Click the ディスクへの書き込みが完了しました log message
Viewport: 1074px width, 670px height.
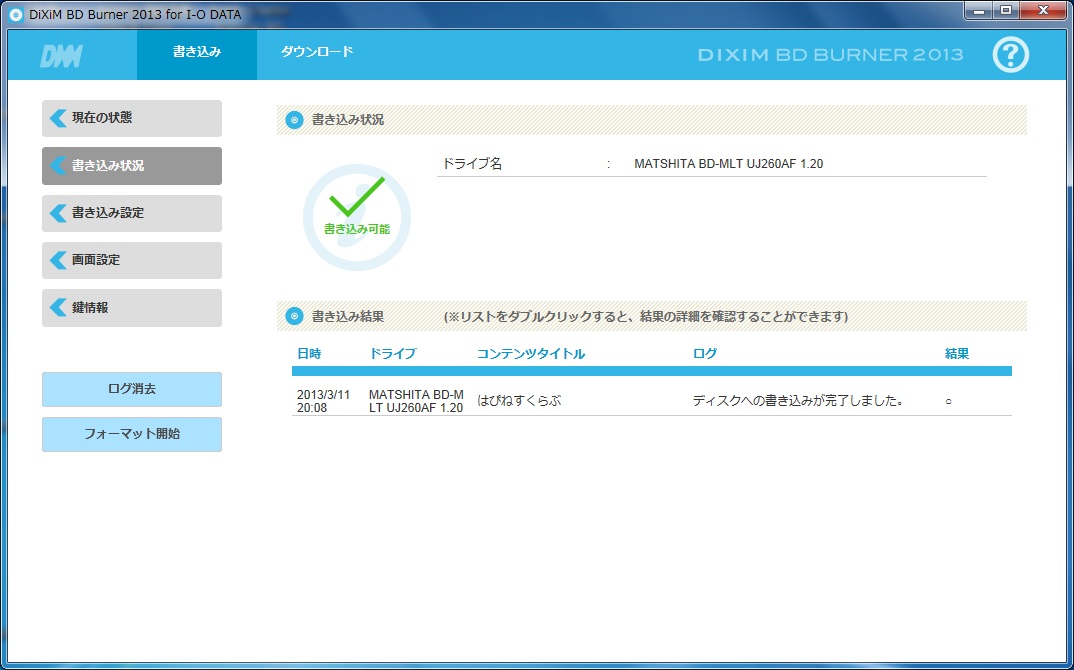(x=798, y=401)
